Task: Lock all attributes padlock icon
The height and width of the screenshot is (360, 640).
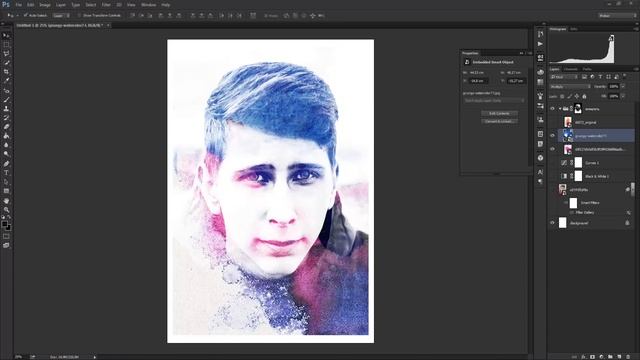Action: tap(584, 96)
